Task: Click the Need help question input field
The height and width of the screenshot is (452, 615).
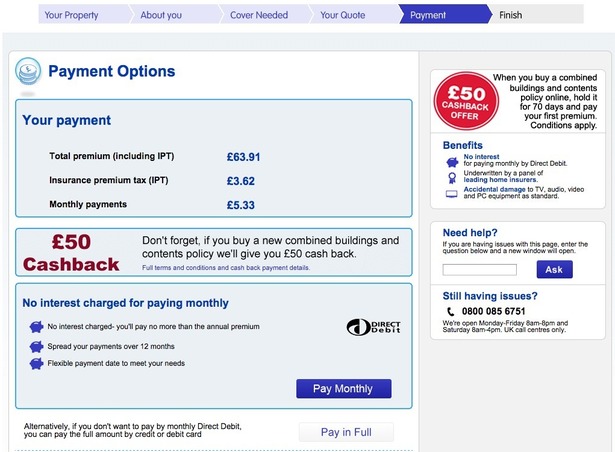Action: click(479, 270)
